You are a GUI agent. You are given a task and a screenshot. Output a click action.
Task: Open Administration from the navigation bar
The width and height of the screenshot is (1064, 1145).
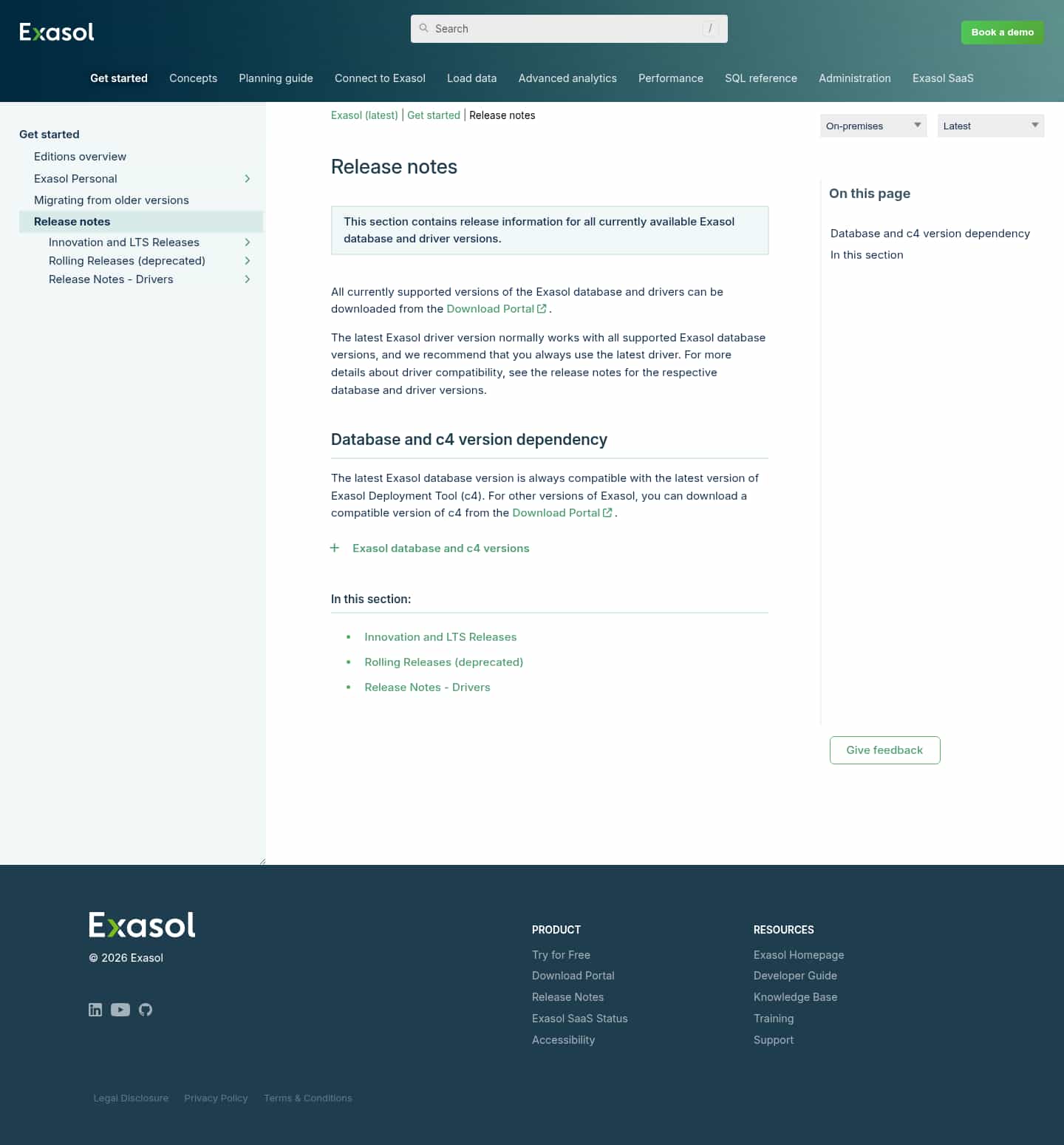point(854,78)
